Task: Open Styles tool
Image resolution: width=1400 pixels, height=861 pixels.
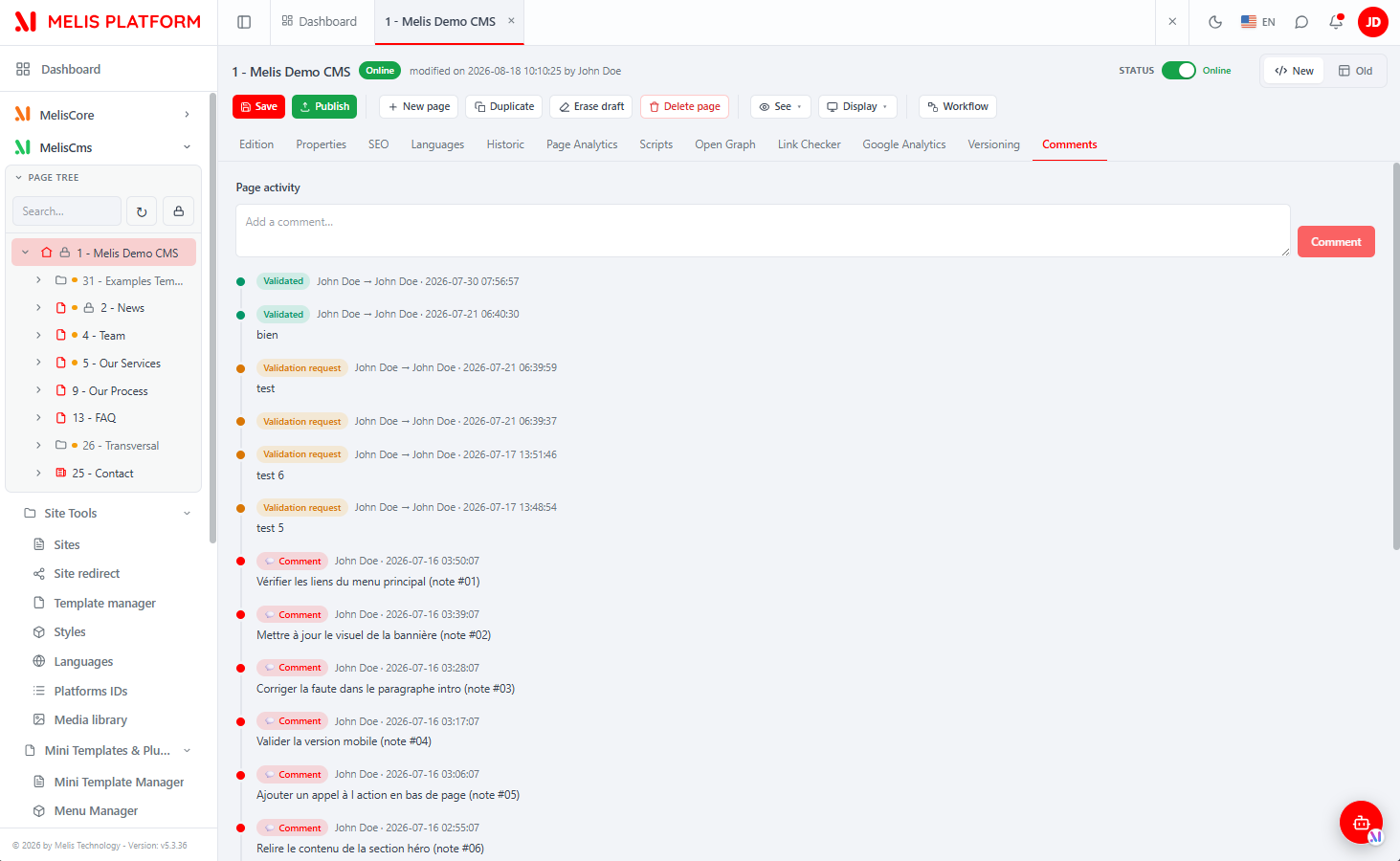Action: pyautogui.click(x=69, y=632)
